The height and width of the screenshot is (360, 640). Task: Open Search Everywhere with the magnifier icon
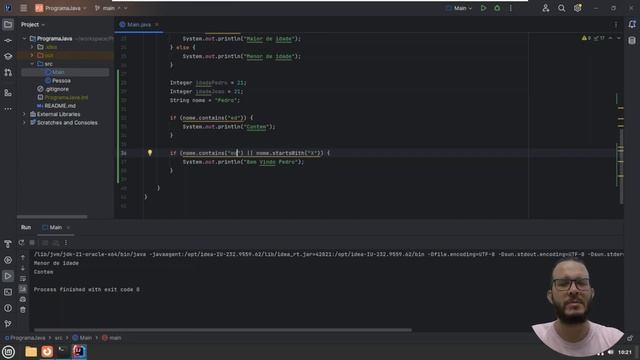[562, 8]
